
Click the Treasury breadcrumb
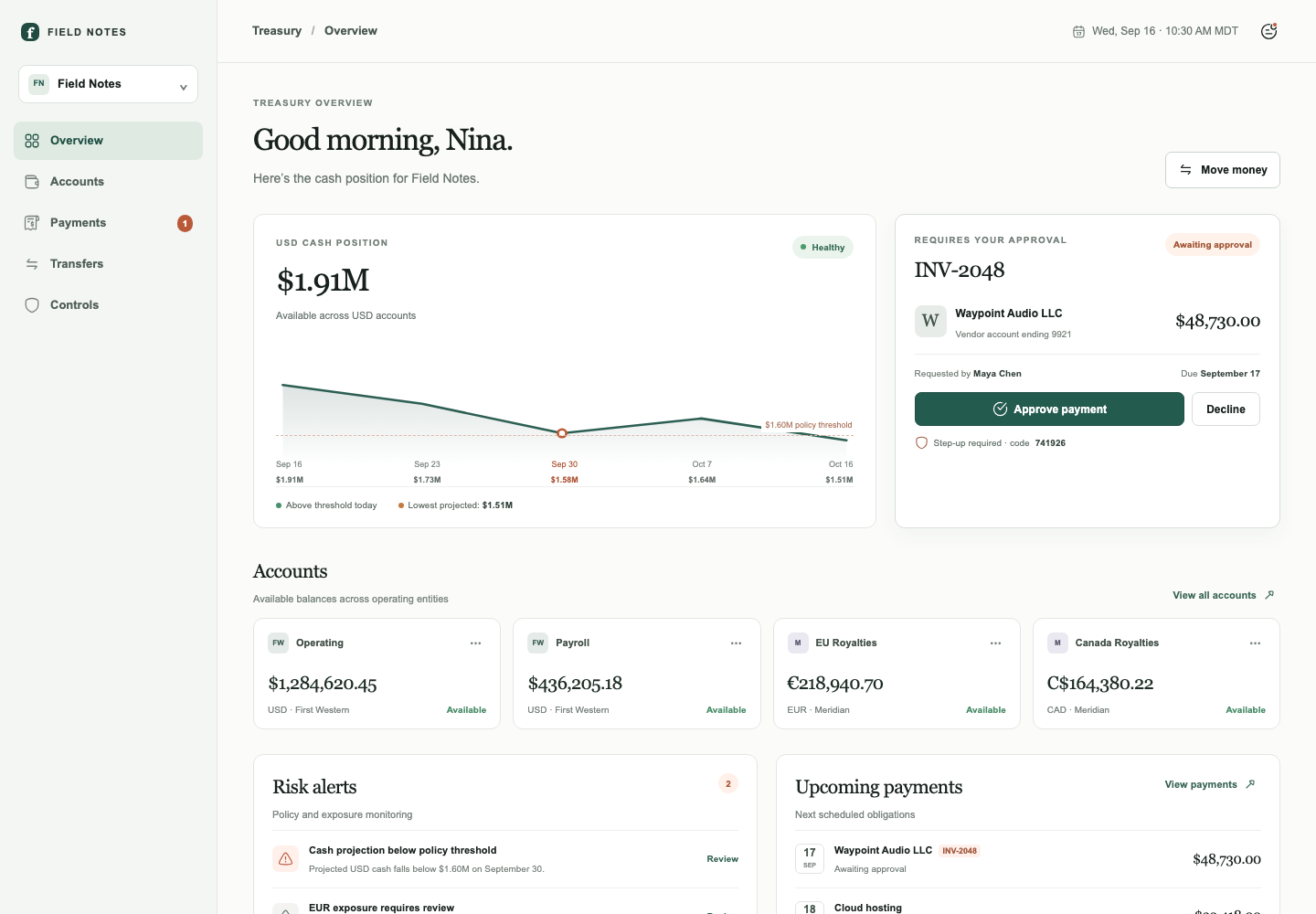tap(277, 31)
